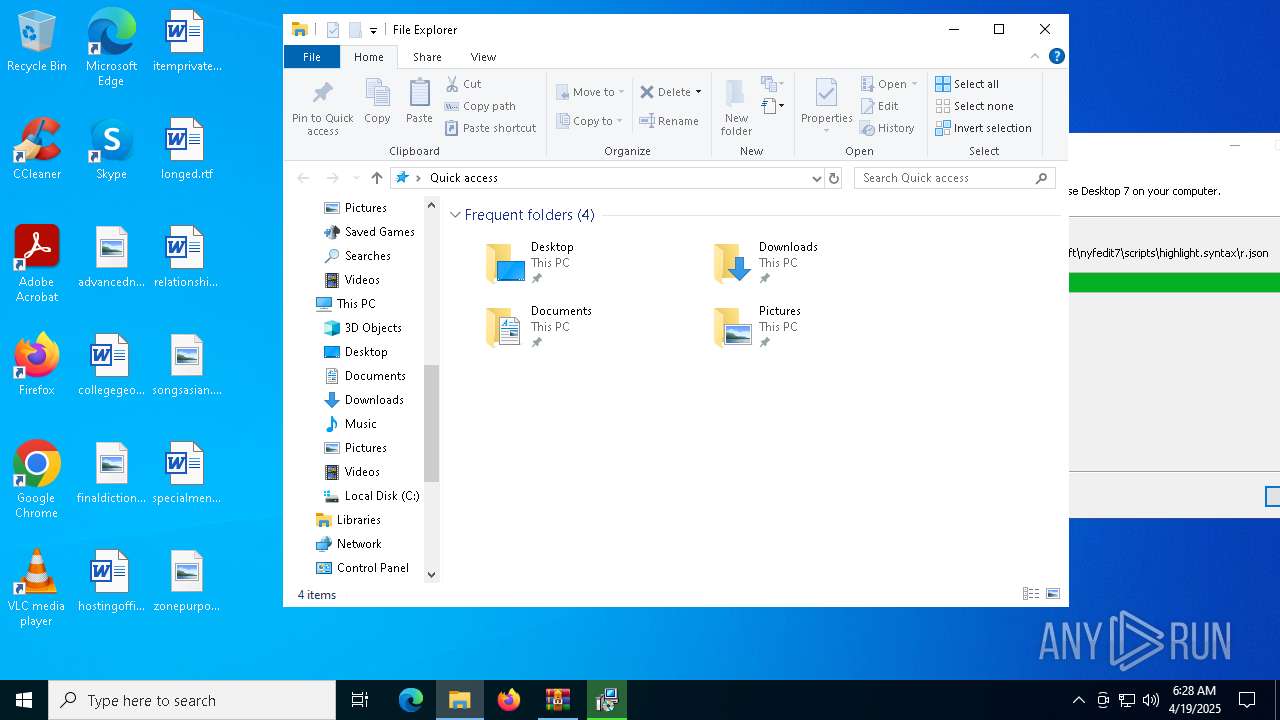Viewport: 1280px width, 720px height.
Task: Click Edit in the Open group
Action: pos(880,106)
